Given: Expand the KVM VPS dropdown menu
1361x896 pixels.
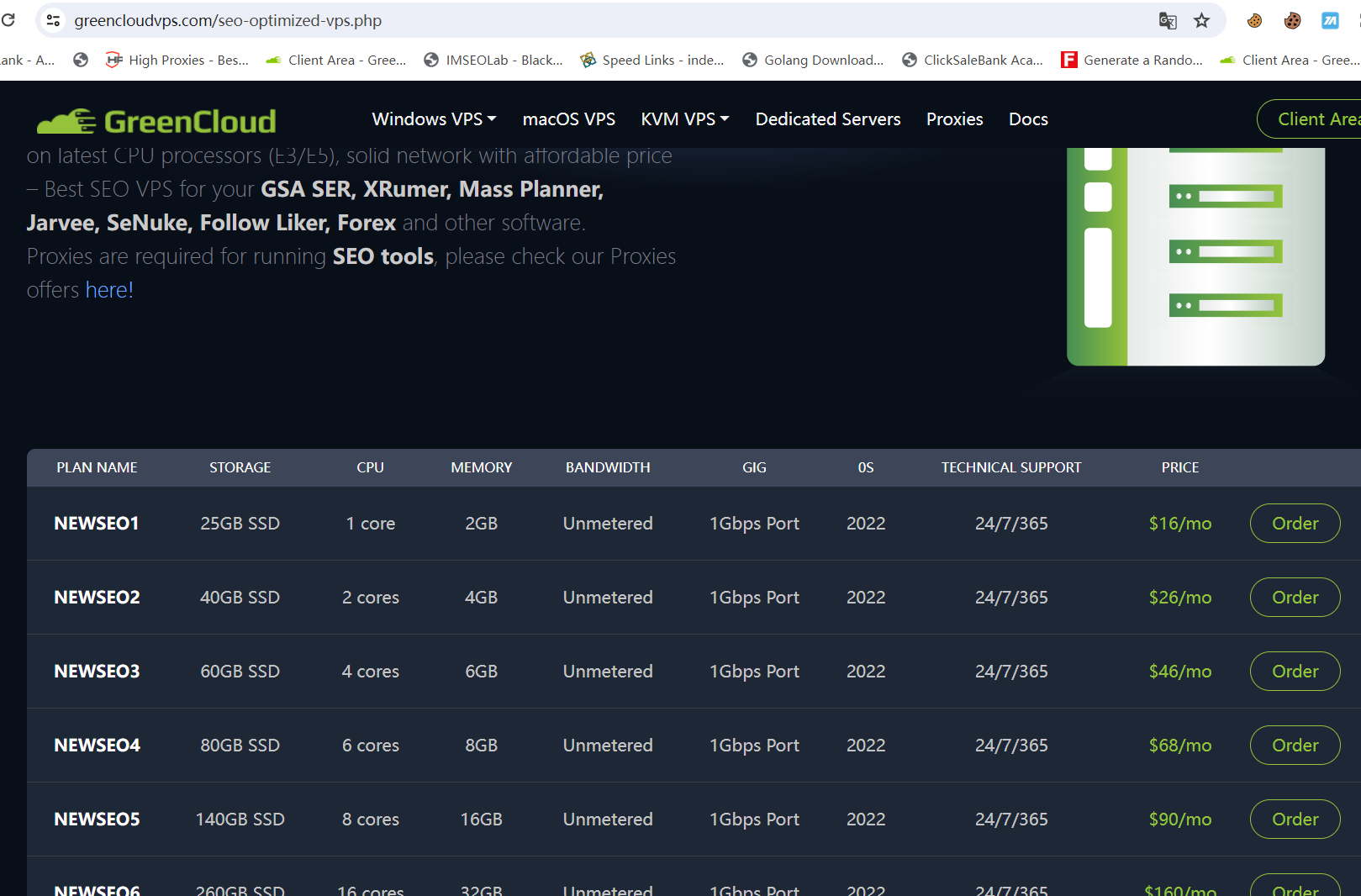Looking at the screenshot, I should point(684,119).
